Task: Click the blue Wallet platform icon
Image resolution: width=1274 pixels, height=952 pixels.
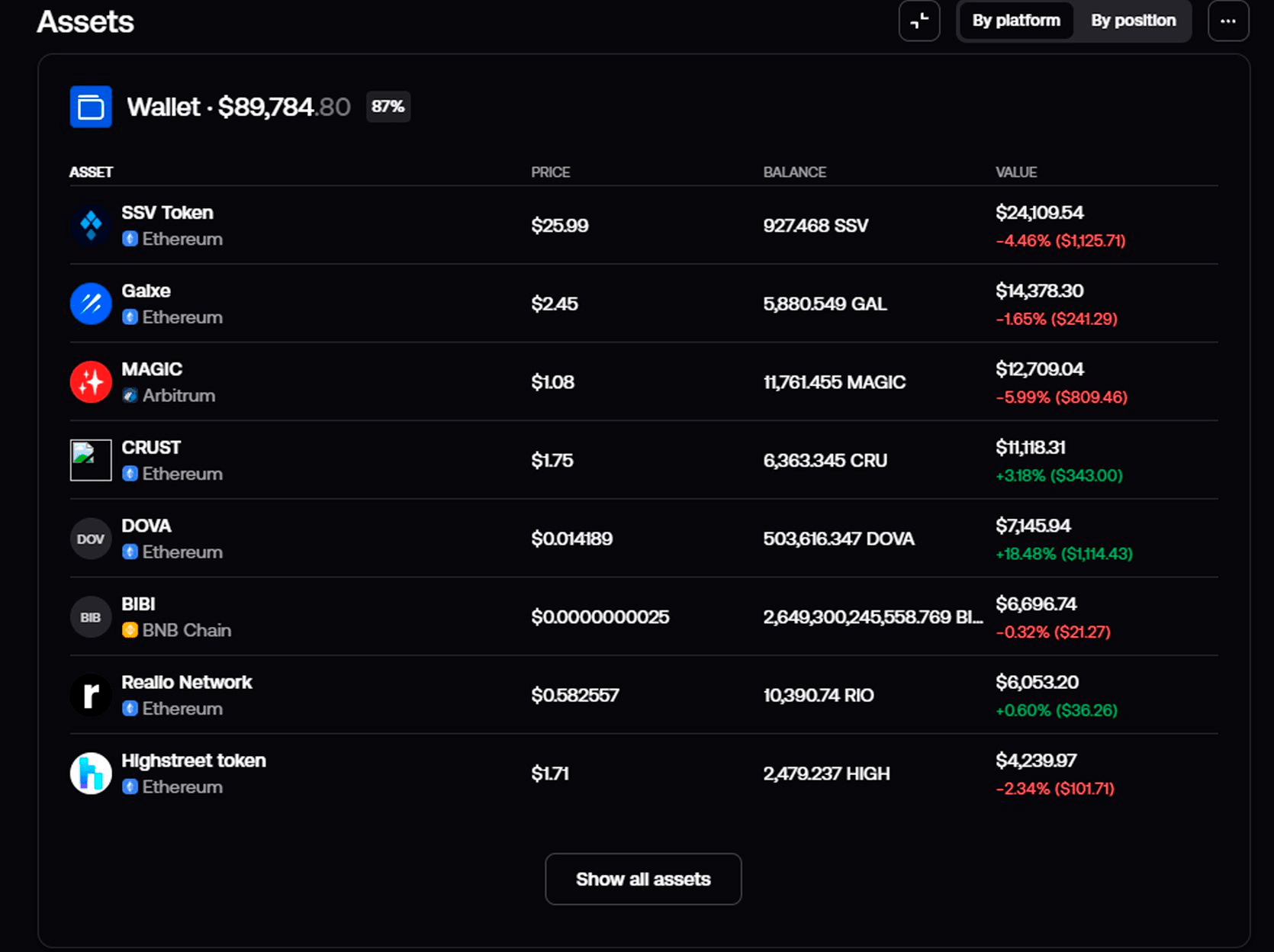Action: (91, 107)
